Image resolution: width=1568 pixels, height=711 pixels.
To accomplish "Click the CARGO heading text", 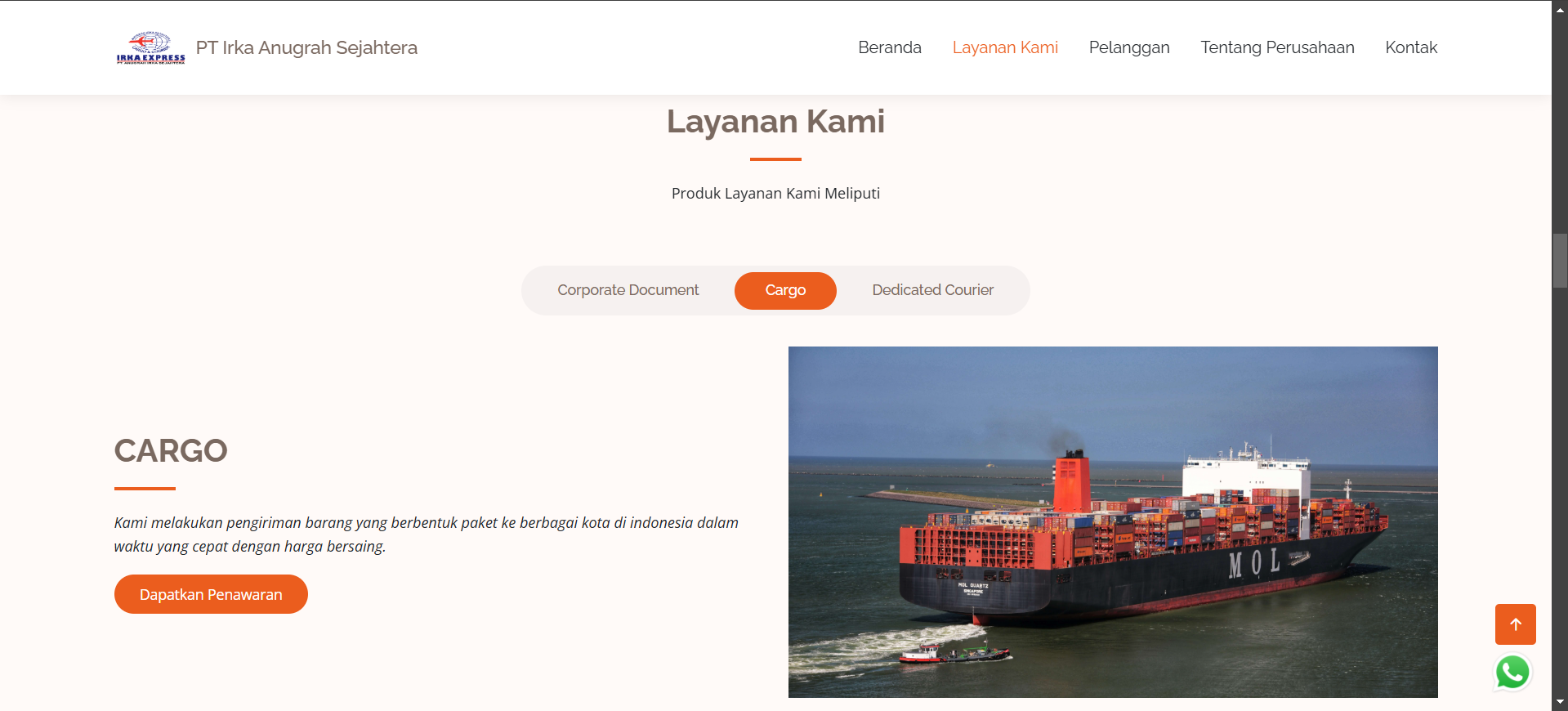I will pos(171,450).
